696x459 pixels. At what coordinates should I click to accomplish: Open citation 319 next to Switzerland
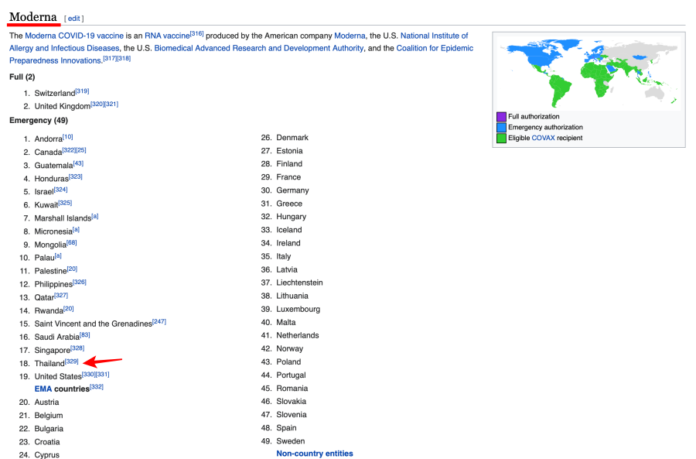click(x=82, y=91)
